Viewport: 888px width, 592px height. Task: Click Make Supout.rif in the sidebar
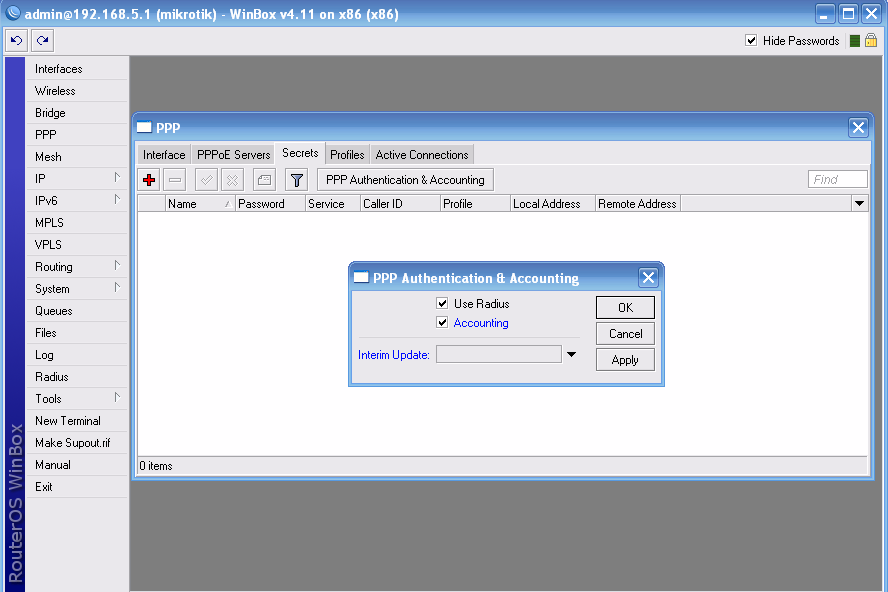pos(76,443)
